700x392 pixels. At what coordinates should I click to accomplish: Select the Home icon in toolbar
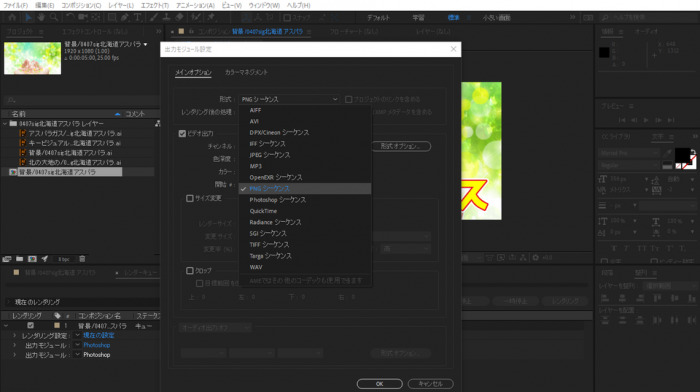pos(12,17)
